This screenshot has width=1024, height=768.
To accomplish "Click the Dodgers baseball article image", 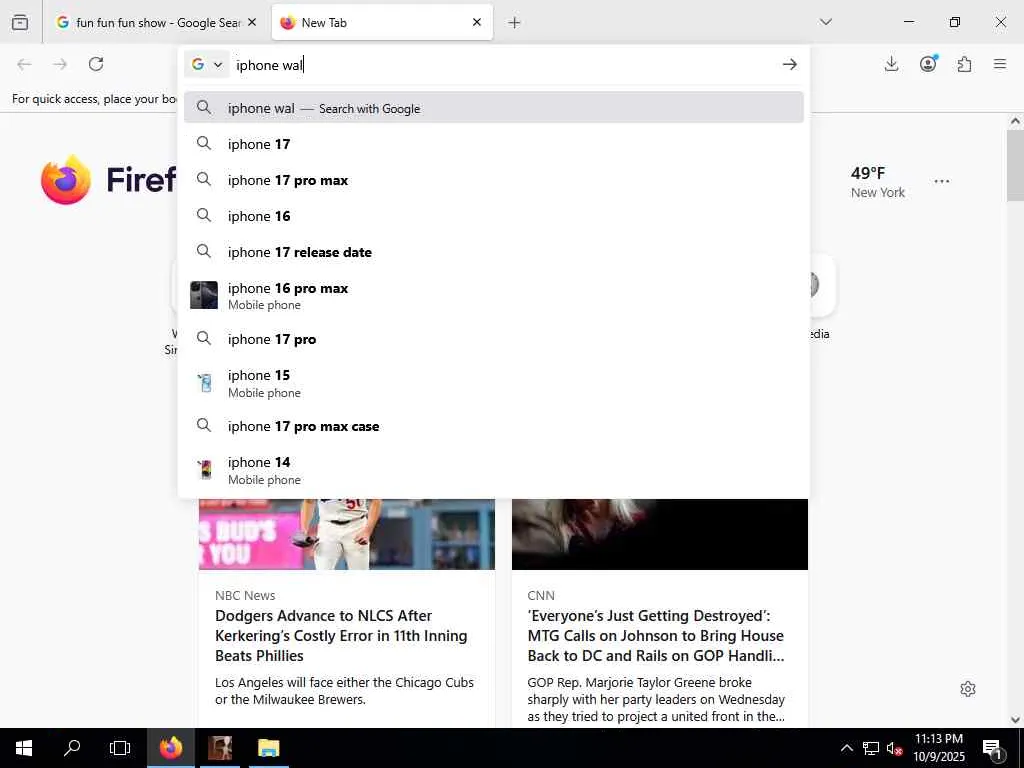I will click(347, 534).
